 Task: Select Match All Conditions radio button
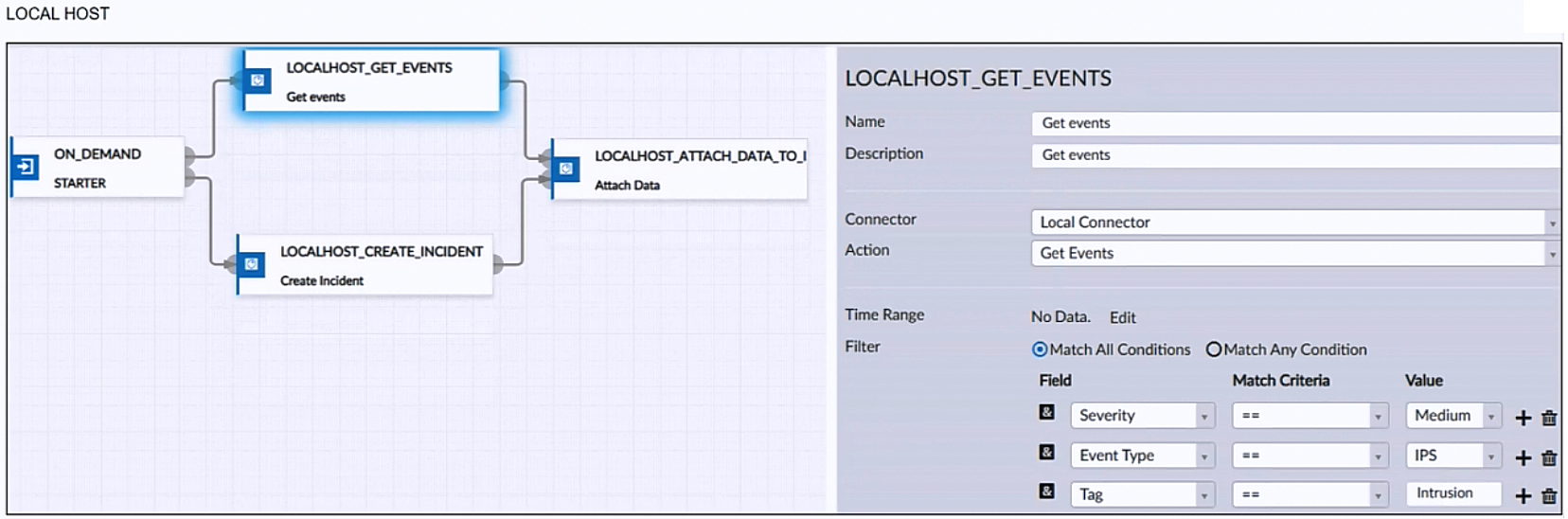point(1040,349)
